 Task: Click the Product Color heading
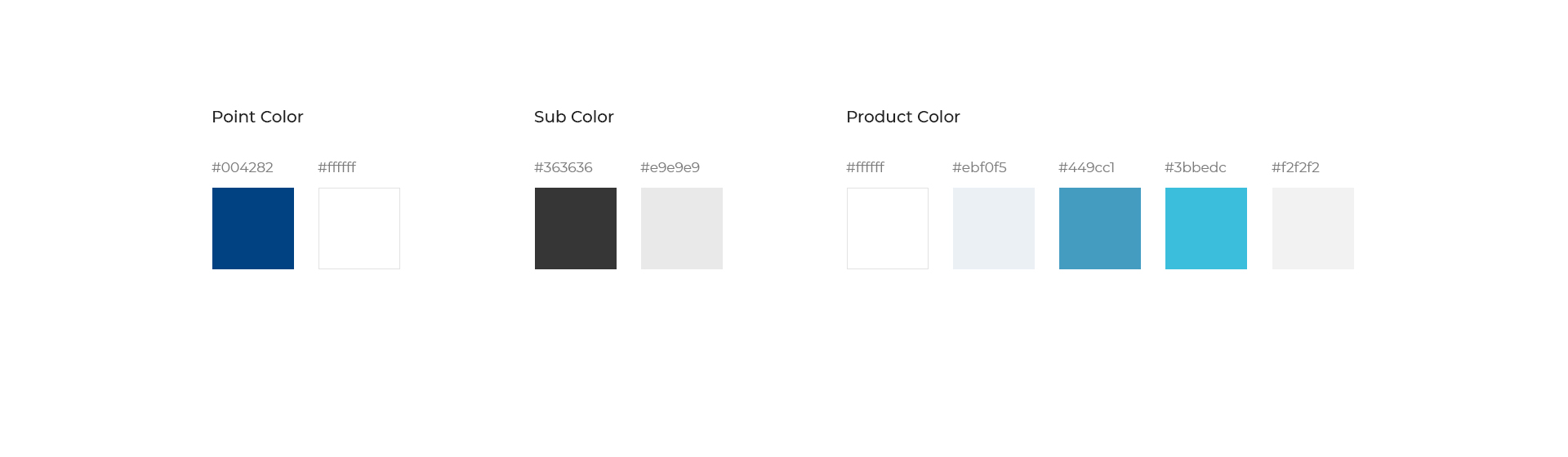(903, 117)
